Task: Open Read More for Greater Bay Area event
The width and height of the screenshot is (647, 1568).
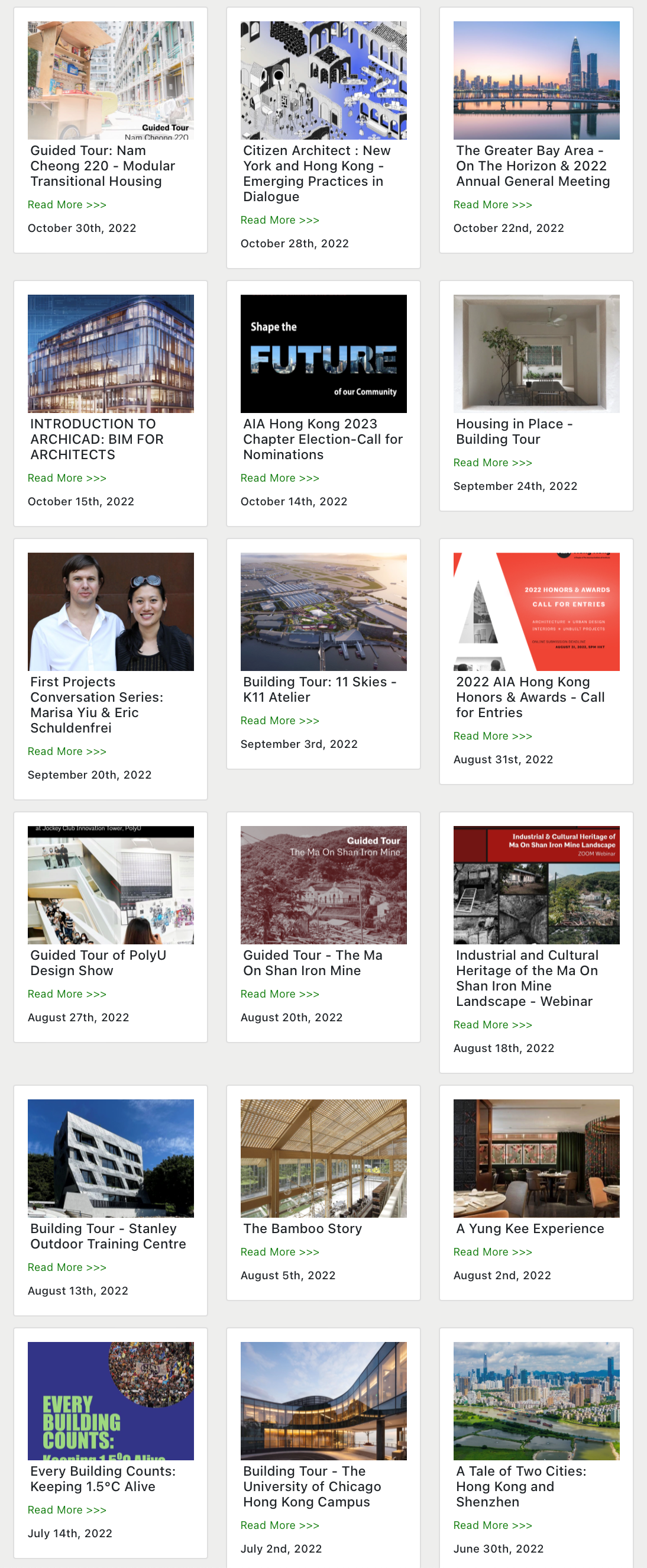Action: (493, 205)
